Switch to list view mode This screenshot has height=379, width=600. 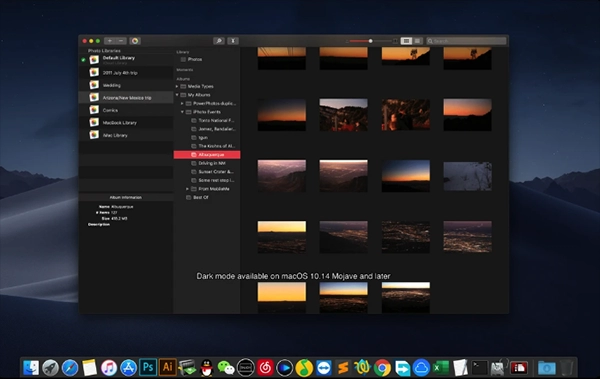(x=417, y=41)
